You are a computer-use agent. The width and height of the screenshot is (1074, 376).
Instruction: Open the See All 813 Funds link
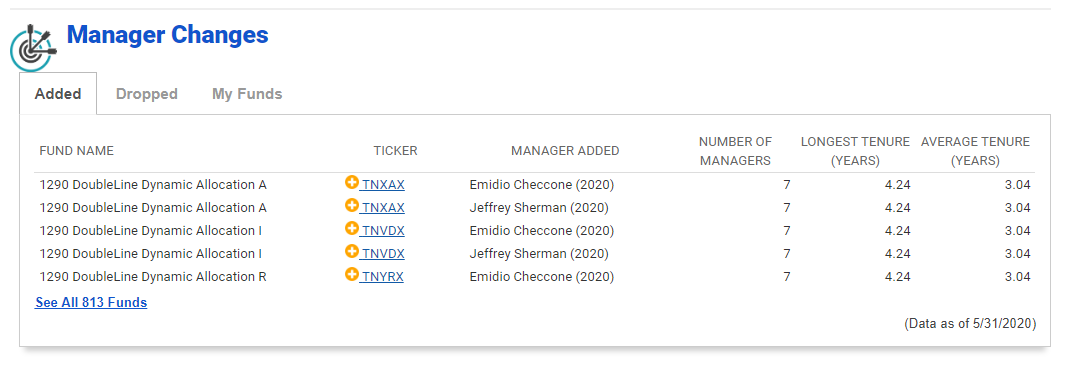(91, 302)
